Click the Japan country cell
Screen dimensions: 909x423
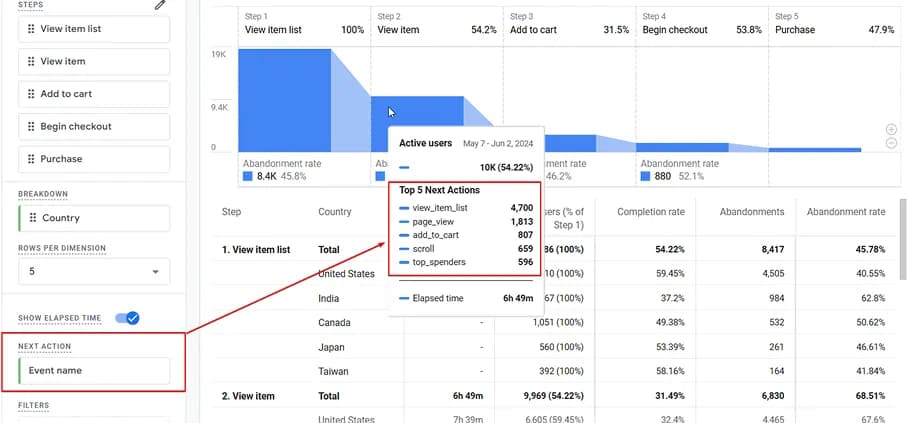coord(331,348)
